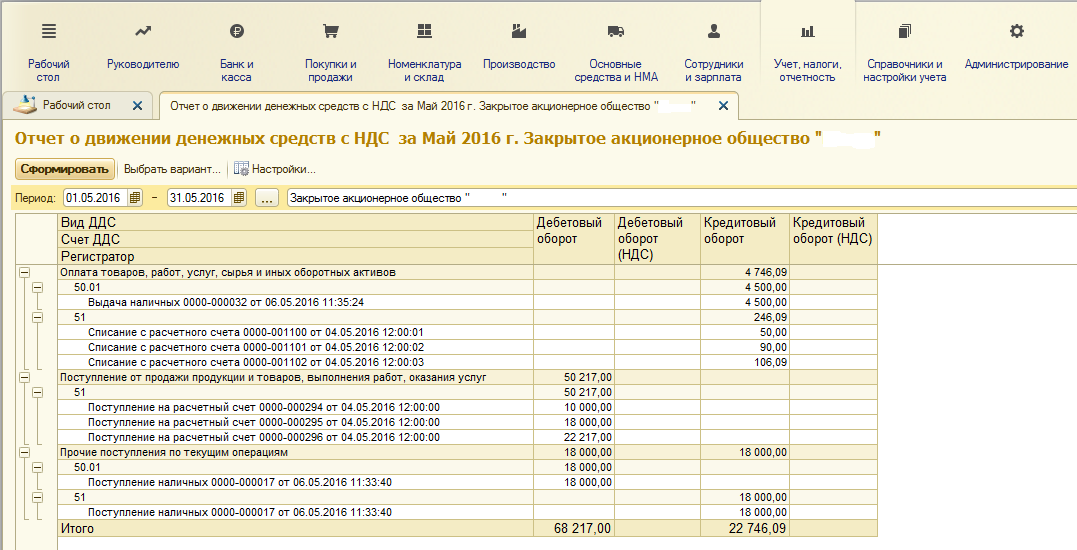Click Руководителю menu label
This screenshot has height=550, width=1077.
click(x=143, y=64)
